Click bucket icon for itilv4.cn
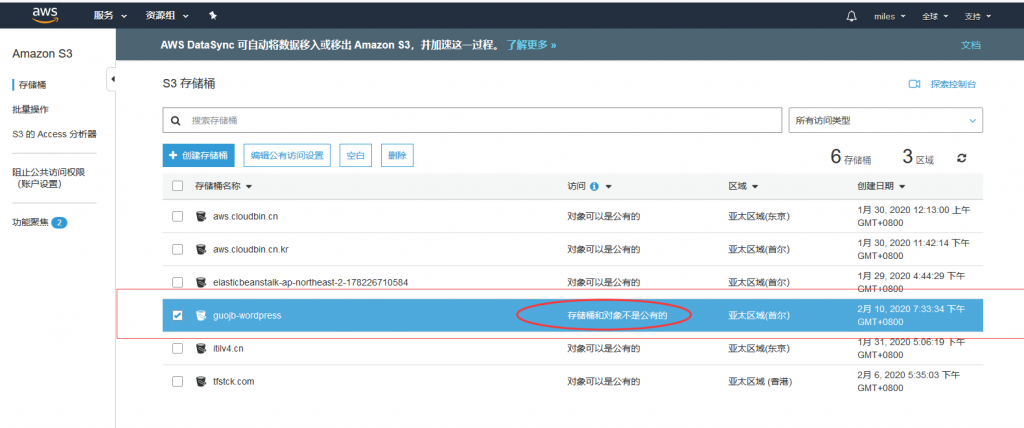Image resolution: width=1024 pixels, height=428 pixels. (x=200, y=348)
